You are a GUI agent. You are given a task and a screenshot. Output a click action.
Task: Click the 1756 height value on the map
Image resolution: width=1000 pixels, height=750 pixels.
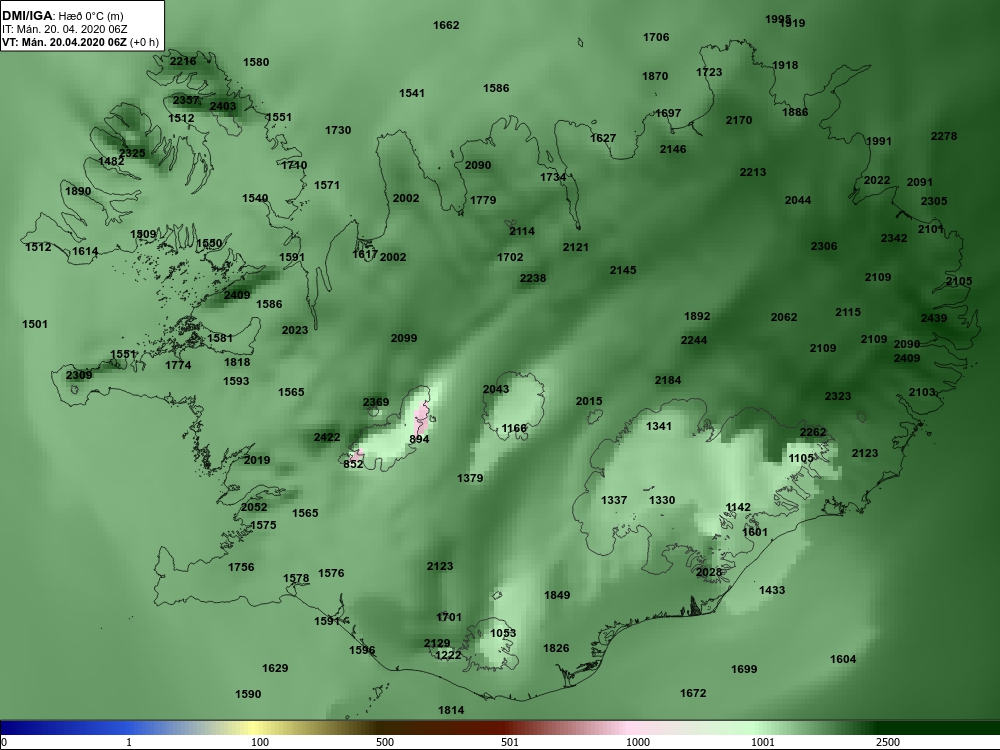click(240, 567)
